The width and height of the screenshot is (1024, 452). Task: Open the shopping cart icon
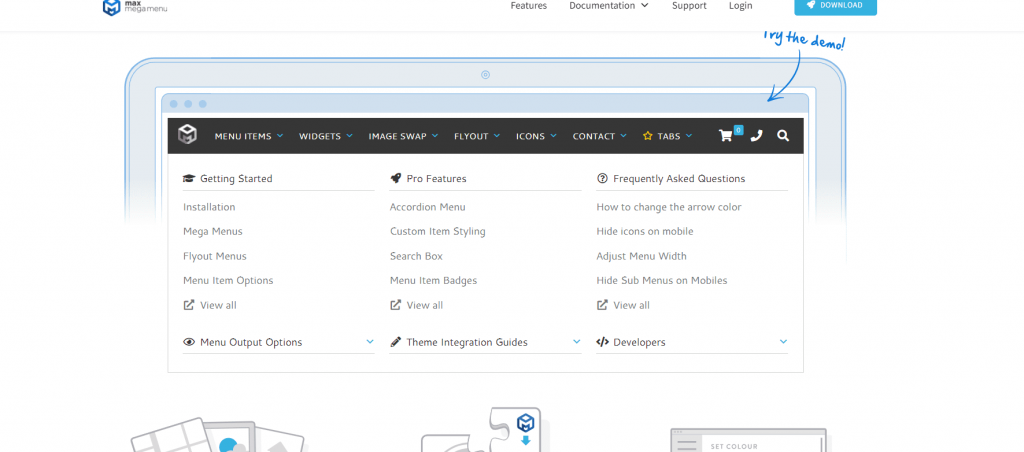coord(726,136)
